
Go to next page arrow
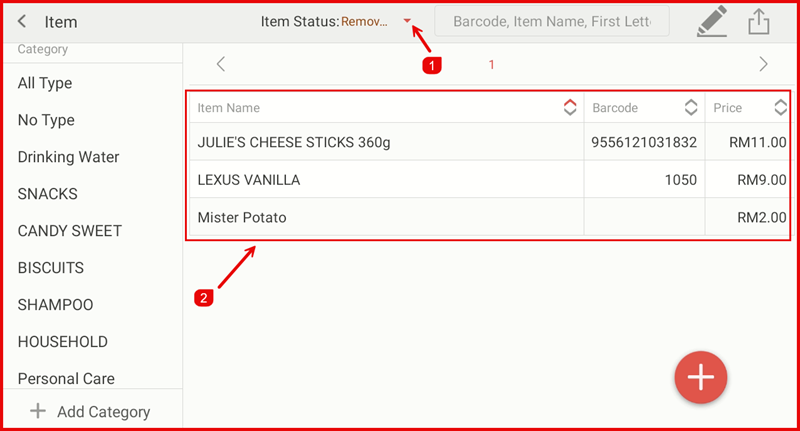pyautogui.click(x=764, y=64)
